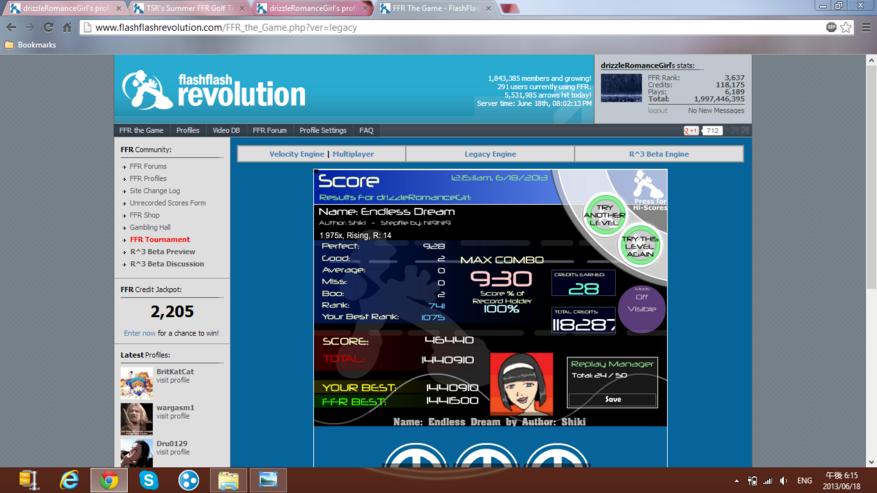Click the character portrait on score screen
The width and height of the screenshot is (877, 493).
coord(522,384)
